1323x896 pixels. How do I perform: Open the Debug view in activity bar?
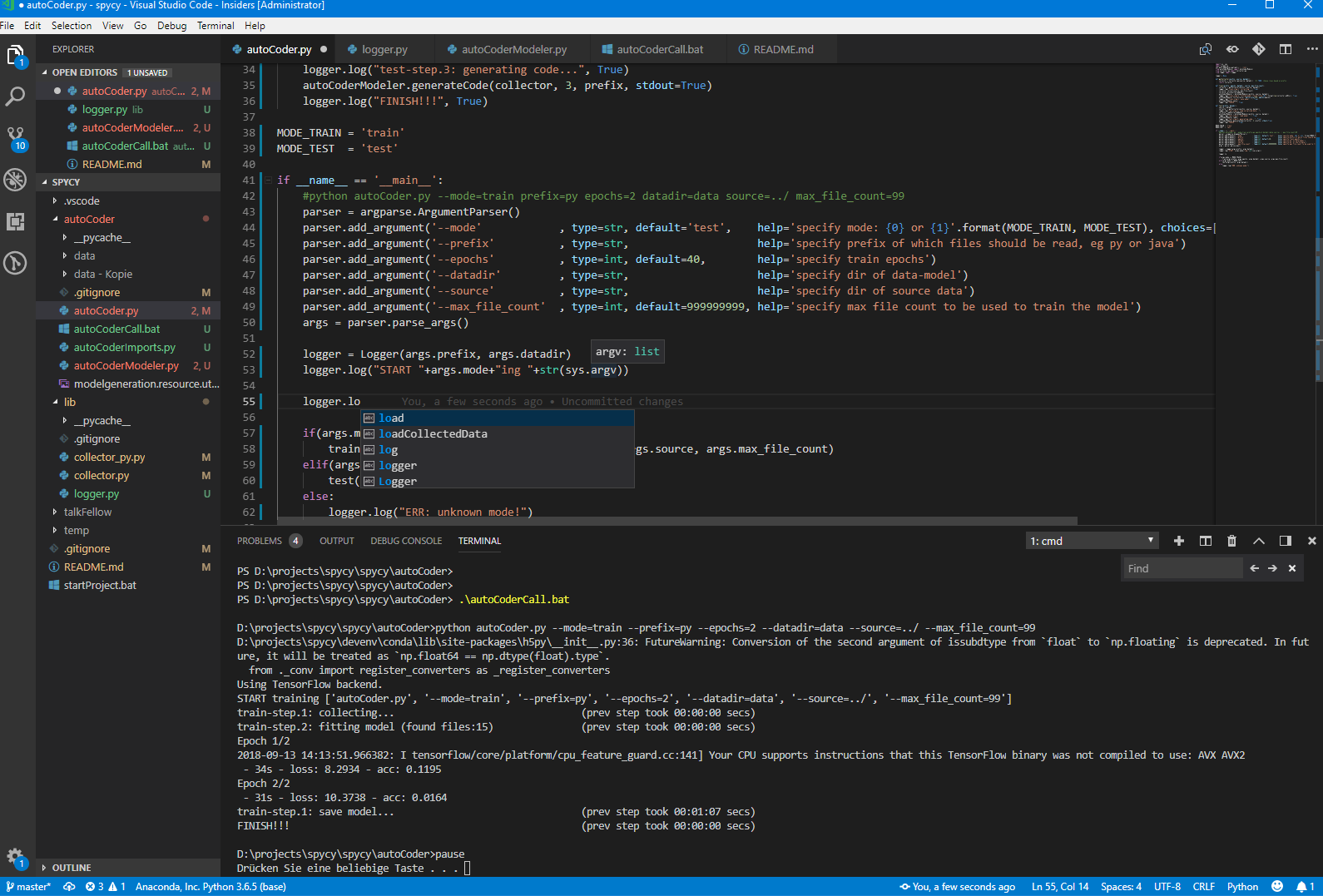click(x=16, y=180)
